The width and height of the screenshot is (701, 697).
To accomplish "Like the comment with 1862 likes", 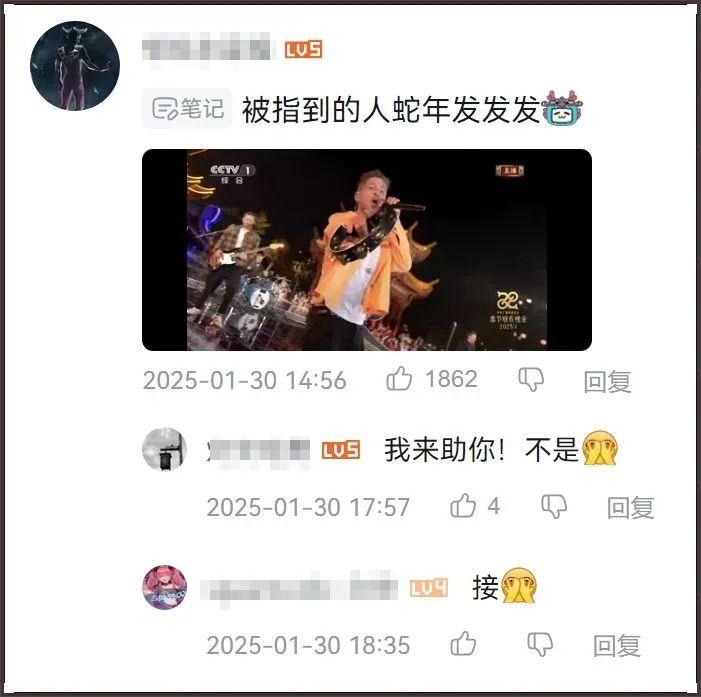I will (399, 379).
